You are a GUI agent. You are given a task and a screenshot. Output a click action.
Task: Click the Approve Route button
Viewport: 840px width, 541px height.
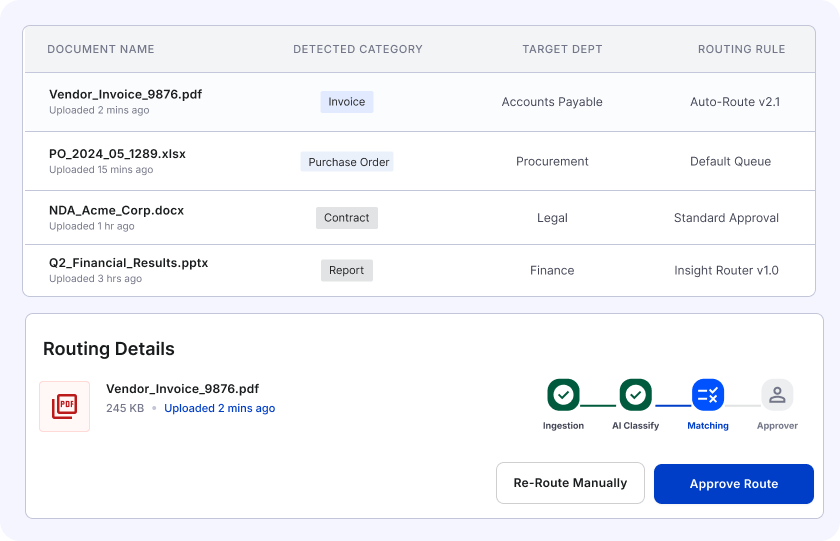point(733,484)
